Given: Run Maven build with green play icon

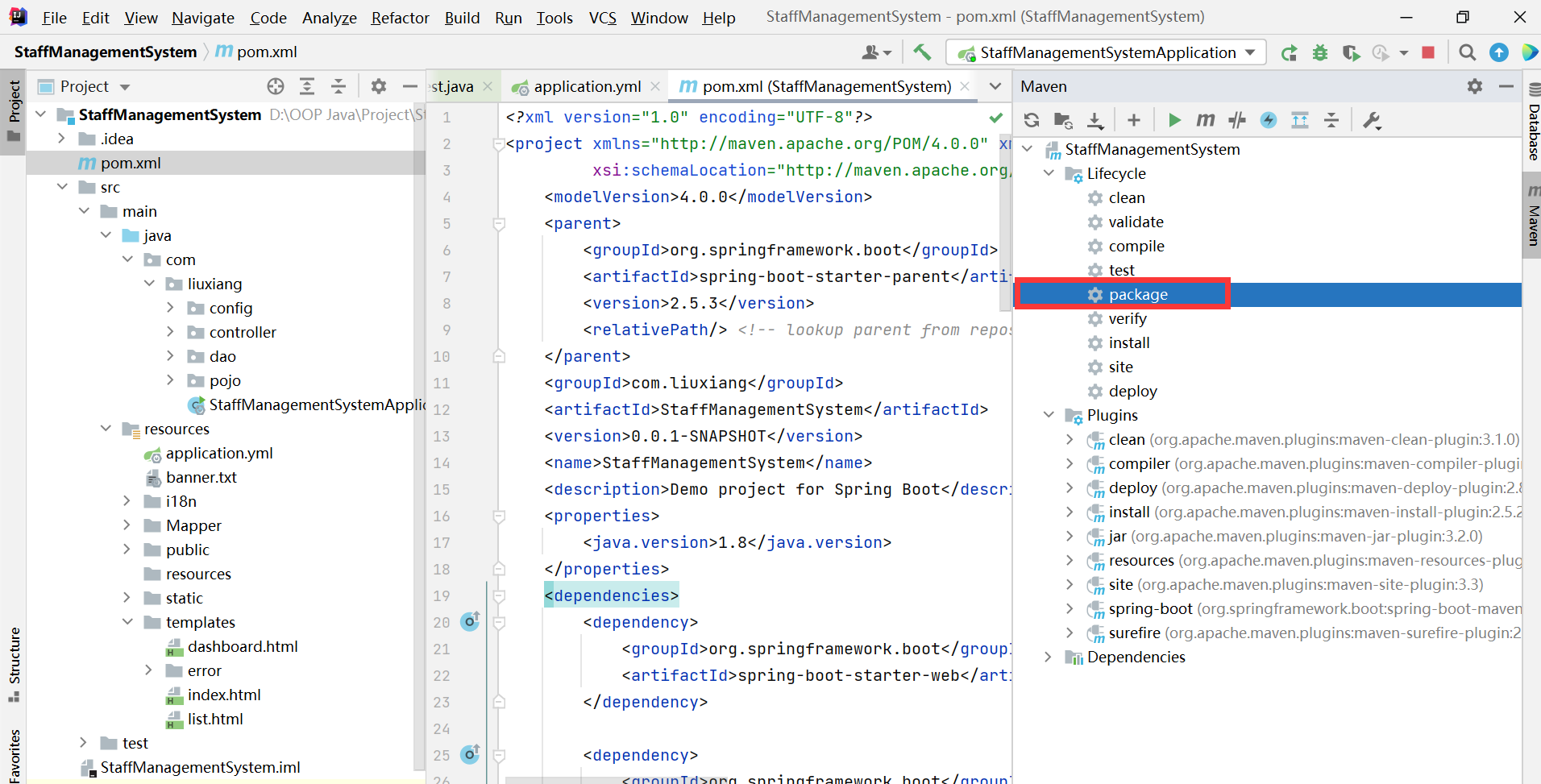Looking at the screenshot, I should (1174, 121).
